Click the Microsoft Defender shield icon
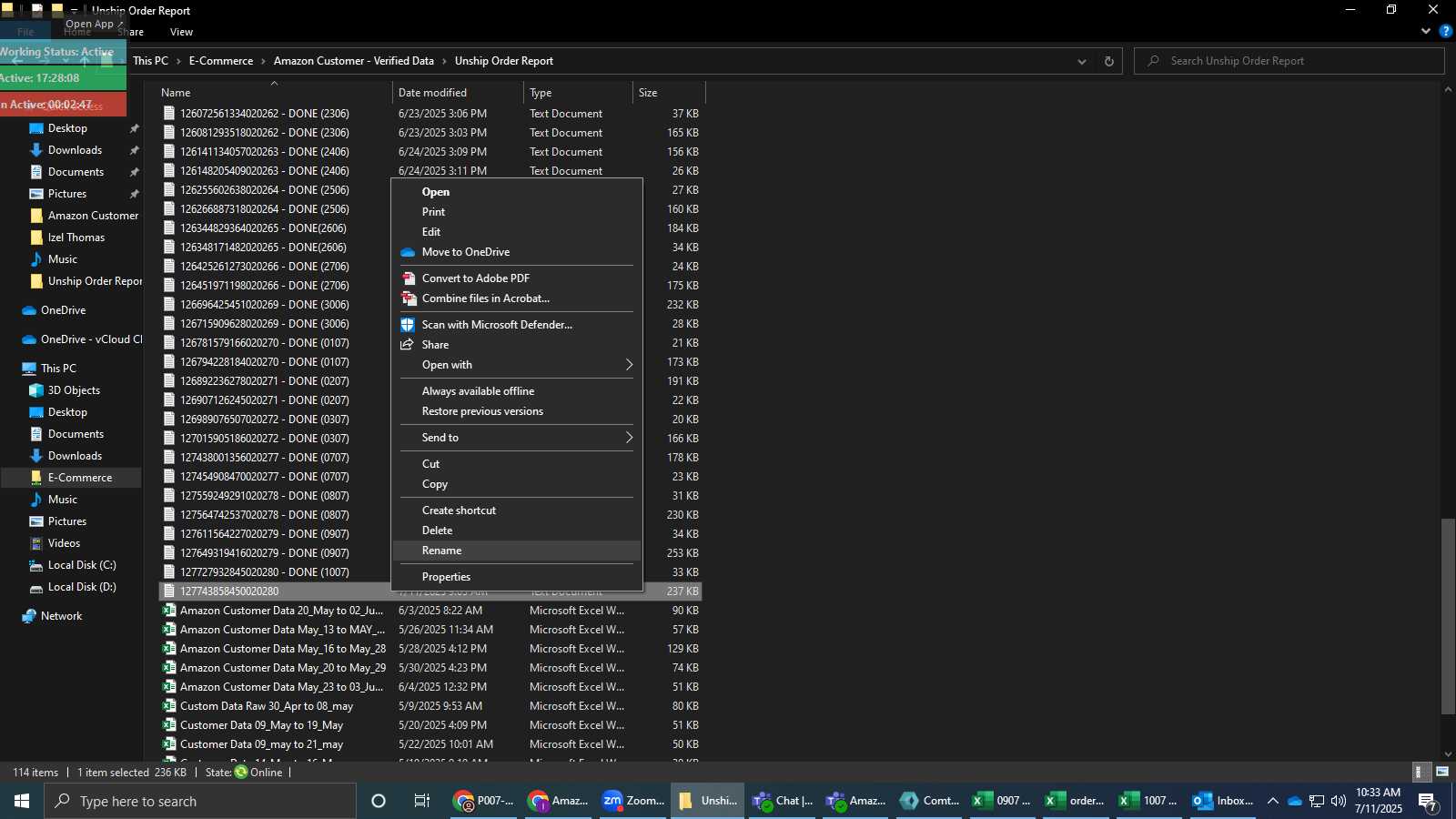The image size is (1456, 819). click(408, 325)
